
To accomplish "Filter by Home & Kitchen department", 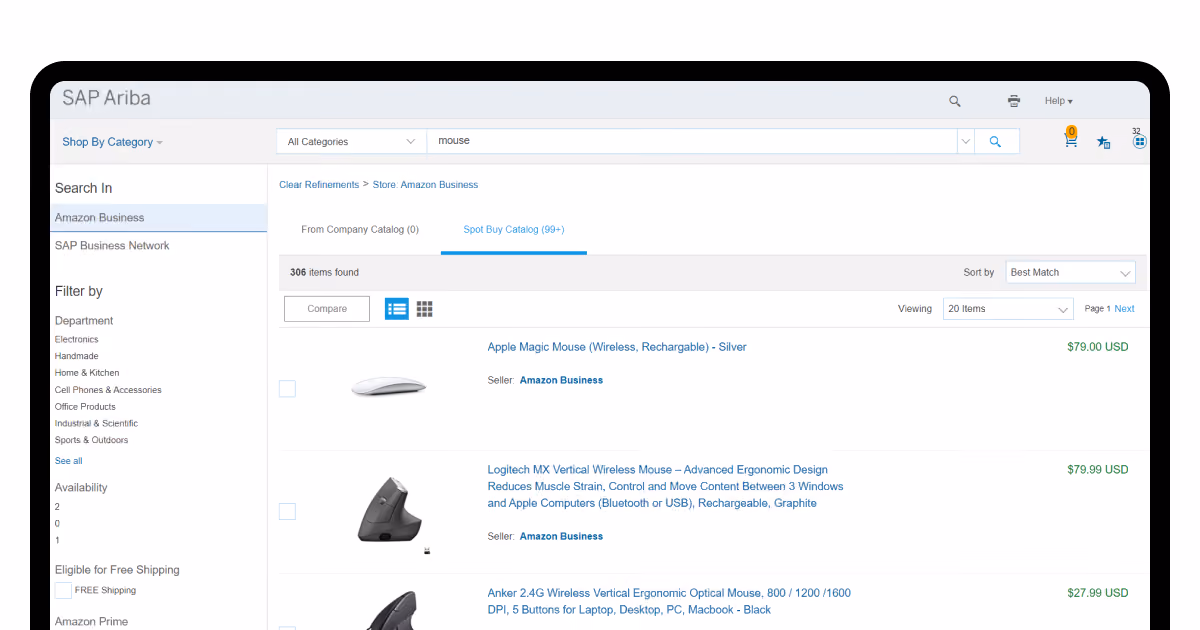I will pyautogui.click(x=87, y=373).
